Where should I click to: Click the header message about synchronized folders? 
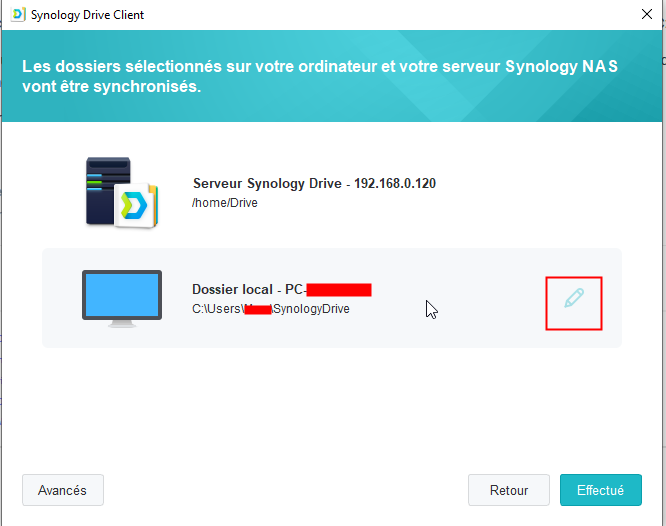(x=320, y=76)
